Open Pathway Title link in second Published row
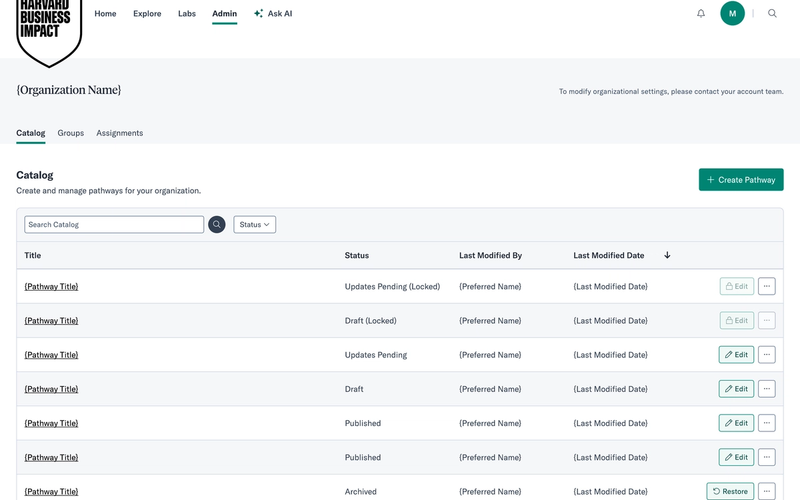 point(52,458)
